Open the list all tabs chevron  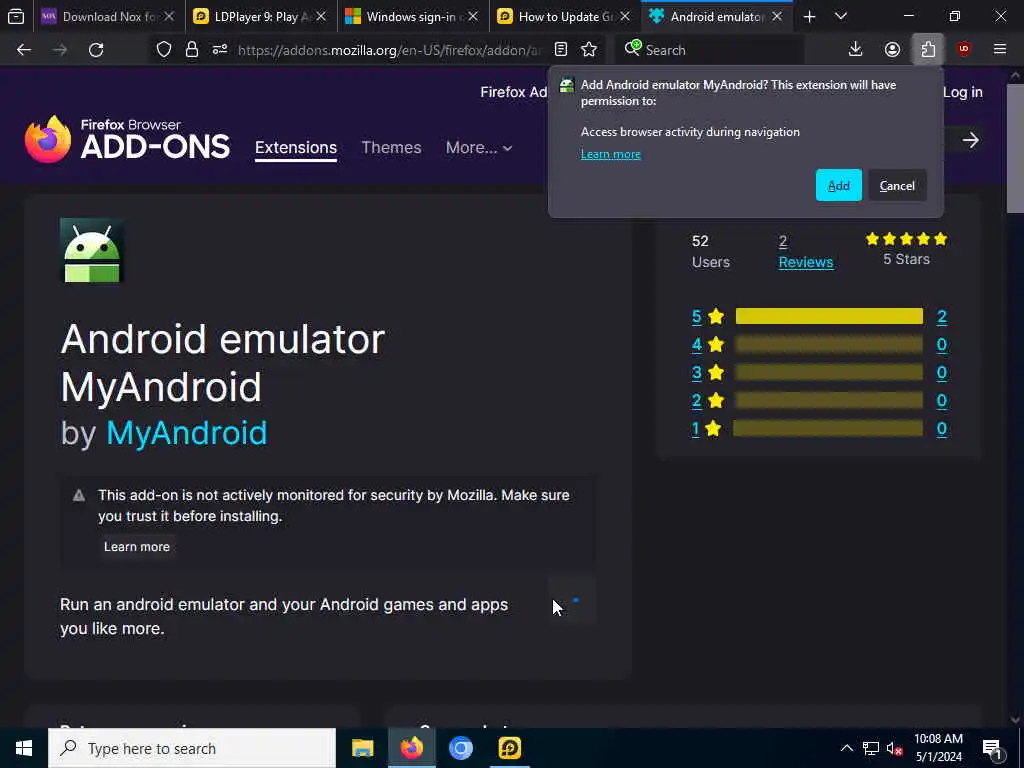pyautogui.click(x=841, y=16)
